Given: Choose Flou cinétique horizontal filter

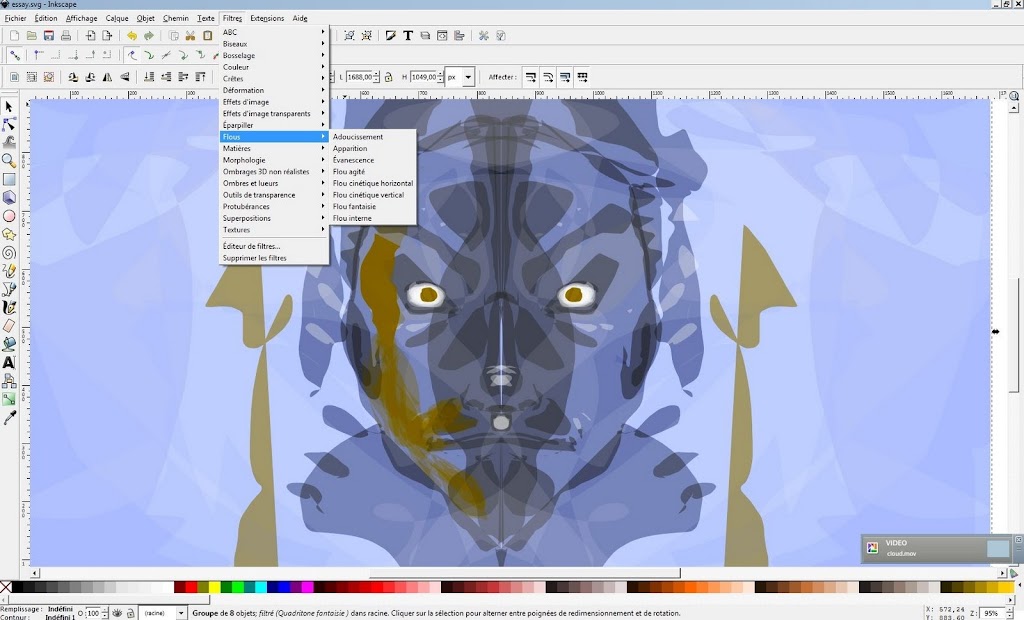Looking at the screenshot, I should tap(373, 183).
